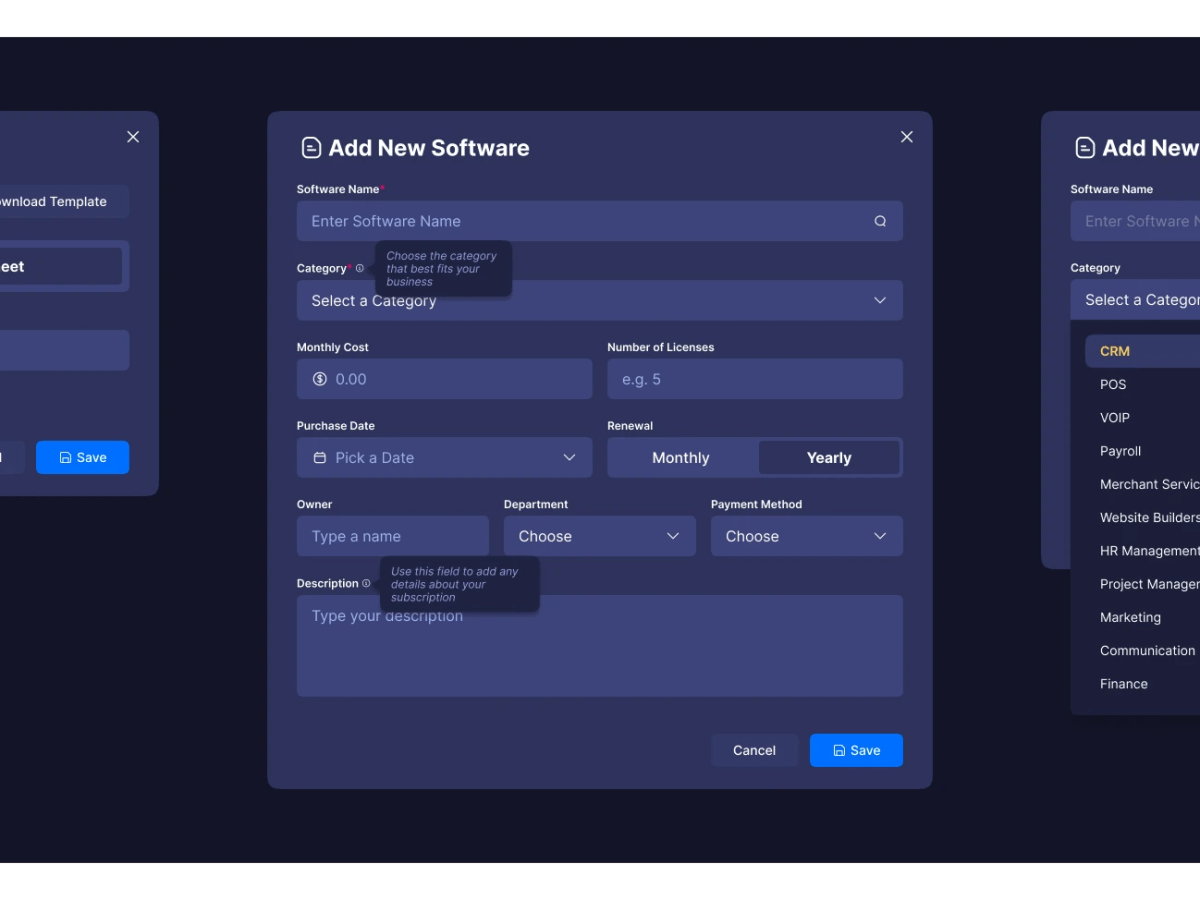Click Save in center dialog

[x=856, y=750]
